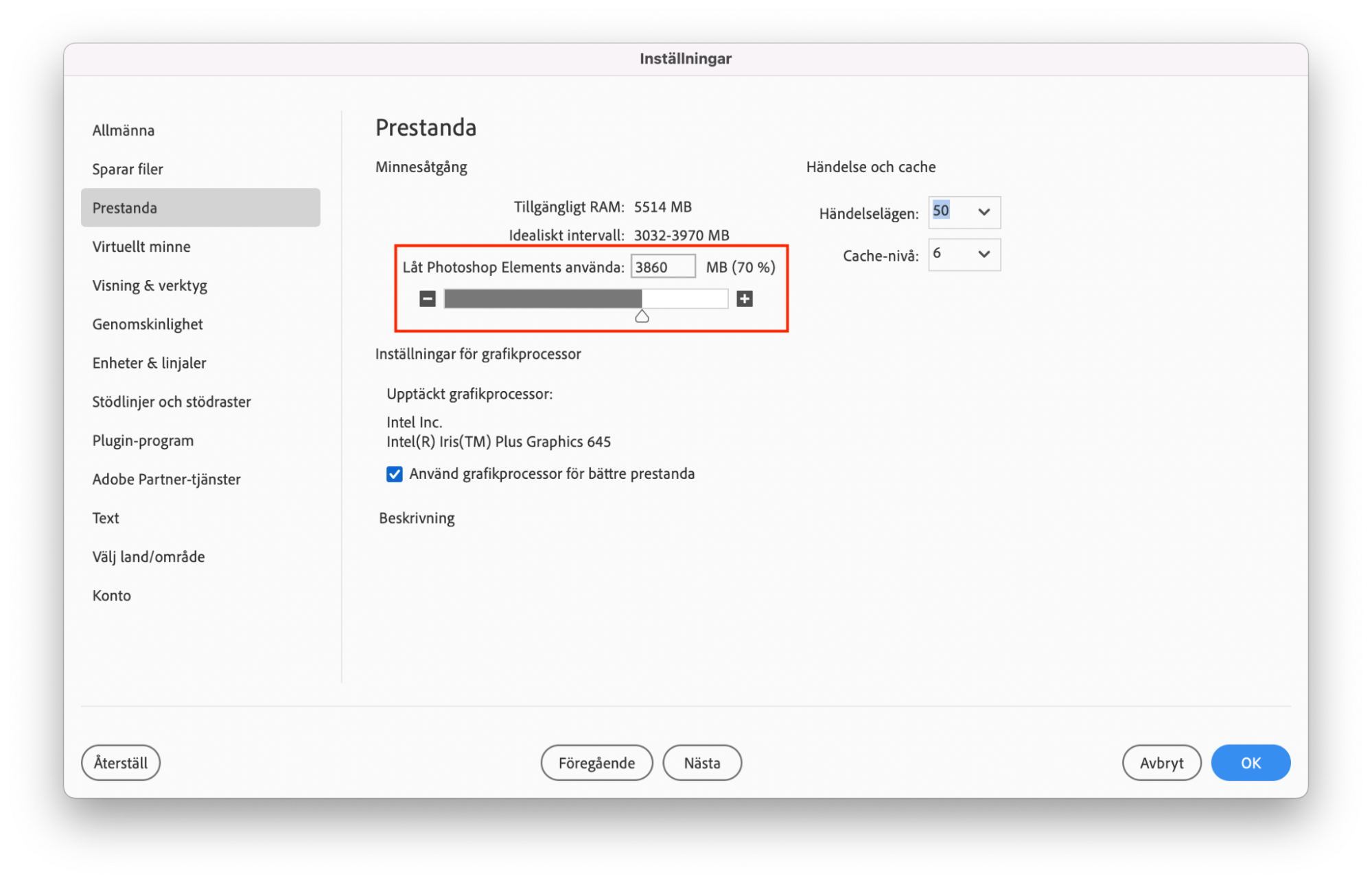Open Enheter & linjaler settings

tap(200, 363)
